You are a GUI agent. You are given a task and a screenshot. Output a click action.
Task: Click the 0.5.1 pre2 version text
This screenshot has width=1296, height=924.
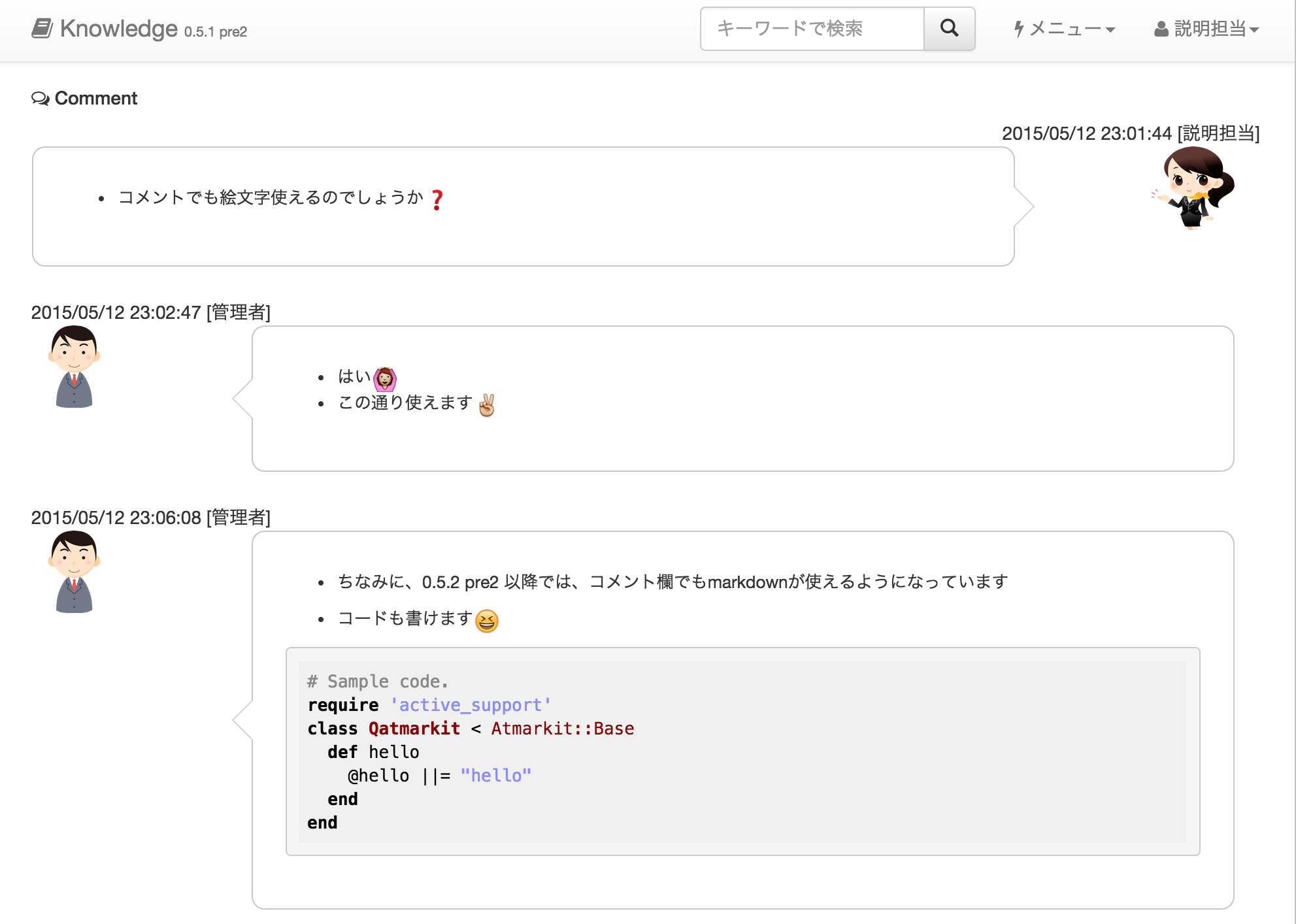pos(215,32)
